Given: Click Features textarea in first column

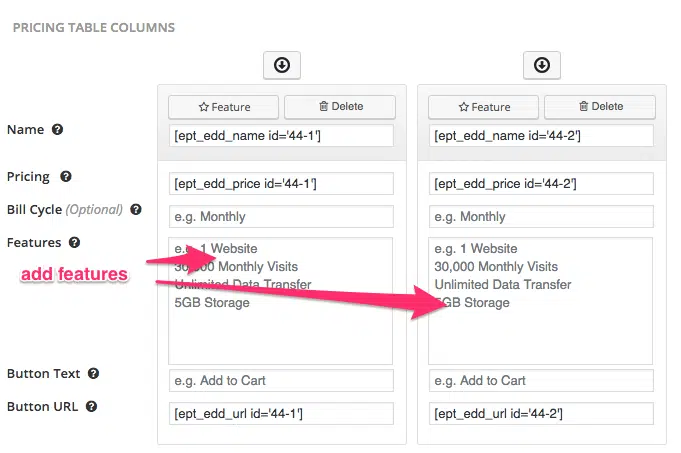Looking at the screenshot, I should [x=281, y=301].
